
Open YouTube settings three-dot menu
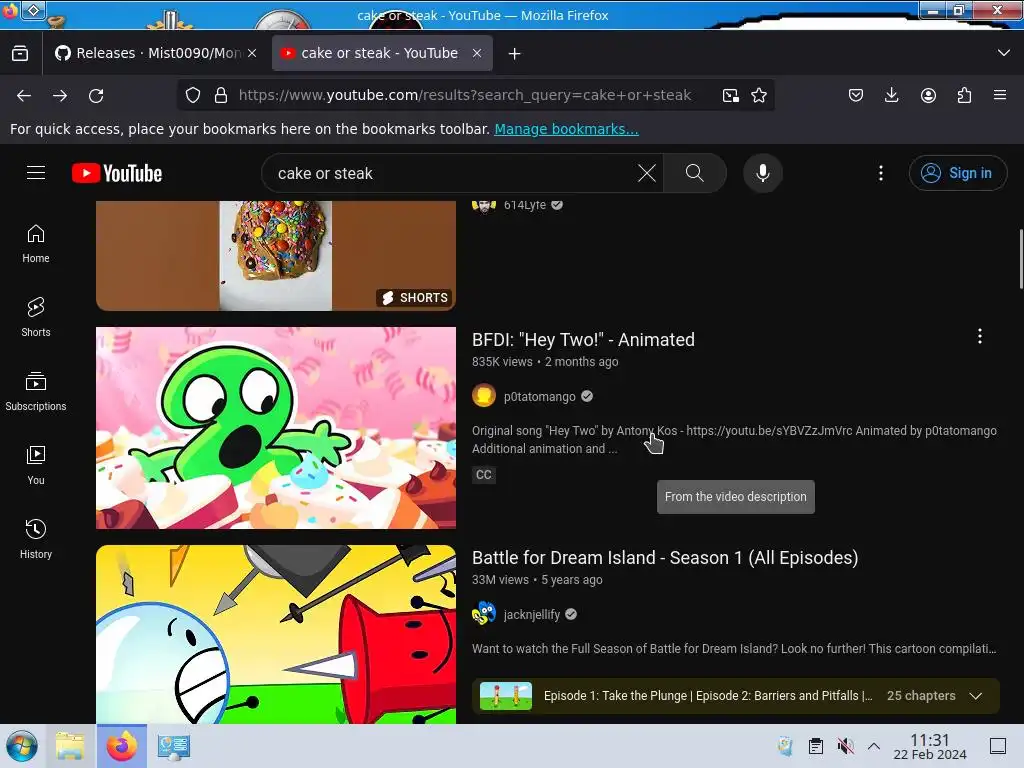(x=881, y=173)
